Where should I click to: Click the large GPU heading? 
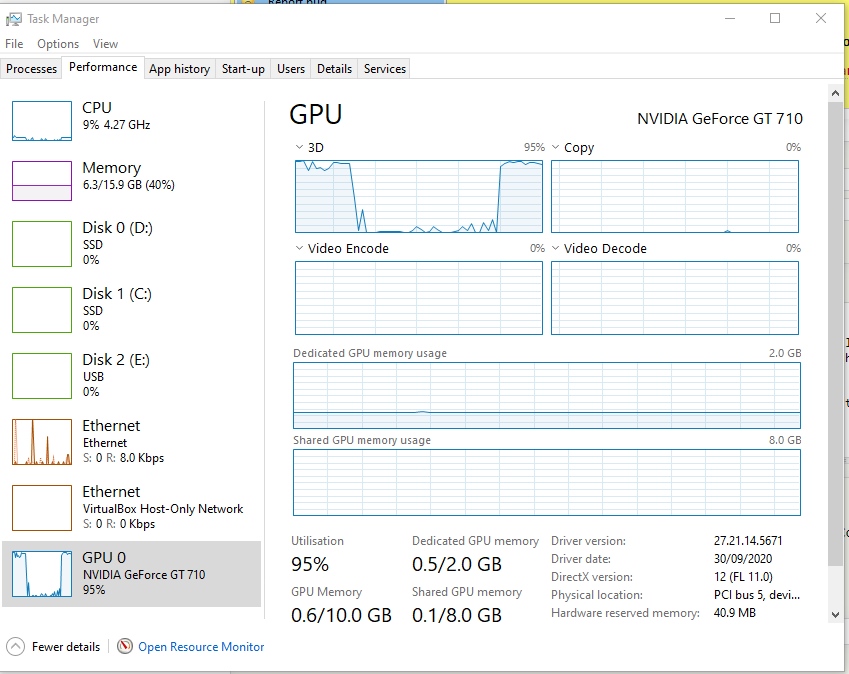click(316, 114)
